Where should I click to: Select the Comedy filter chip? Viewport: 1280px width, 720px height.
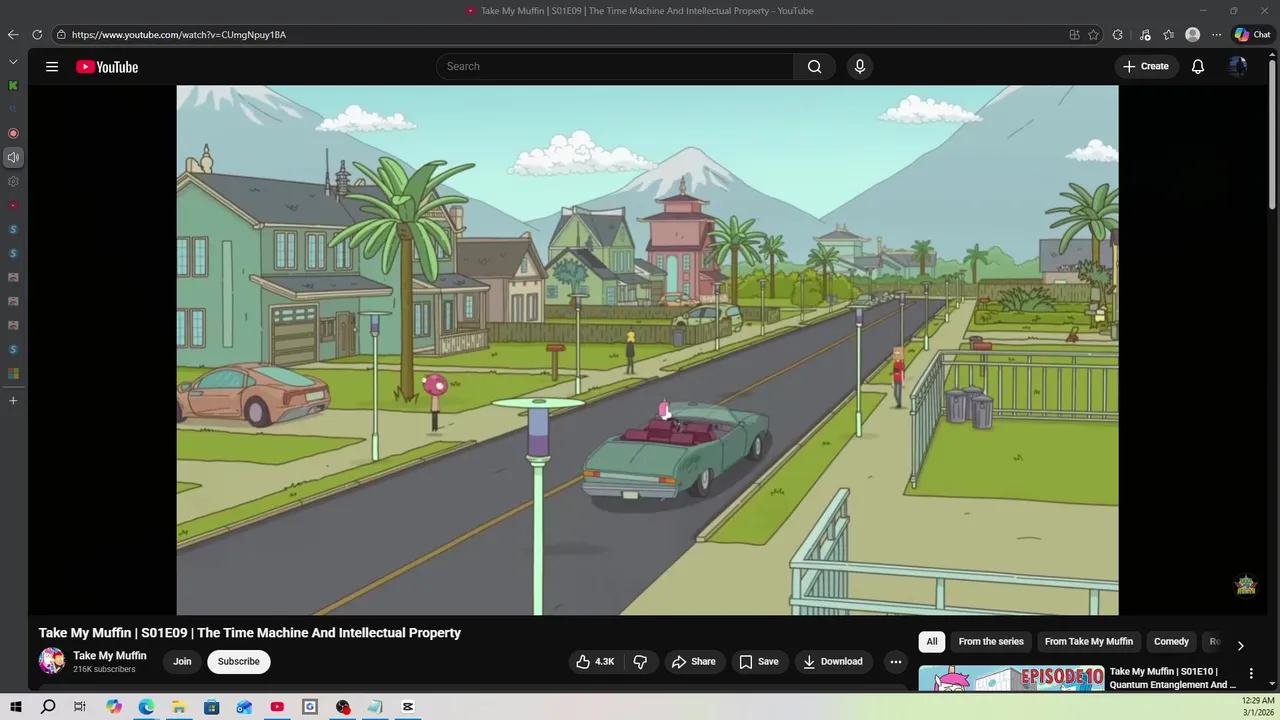pos(1171,642)
